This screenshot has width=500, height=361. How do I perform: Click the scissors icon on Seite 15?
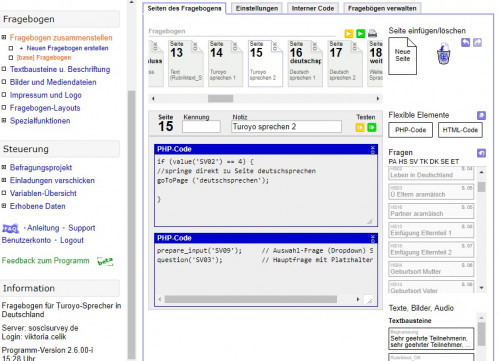pyautogui.click(x=275, y=46)
